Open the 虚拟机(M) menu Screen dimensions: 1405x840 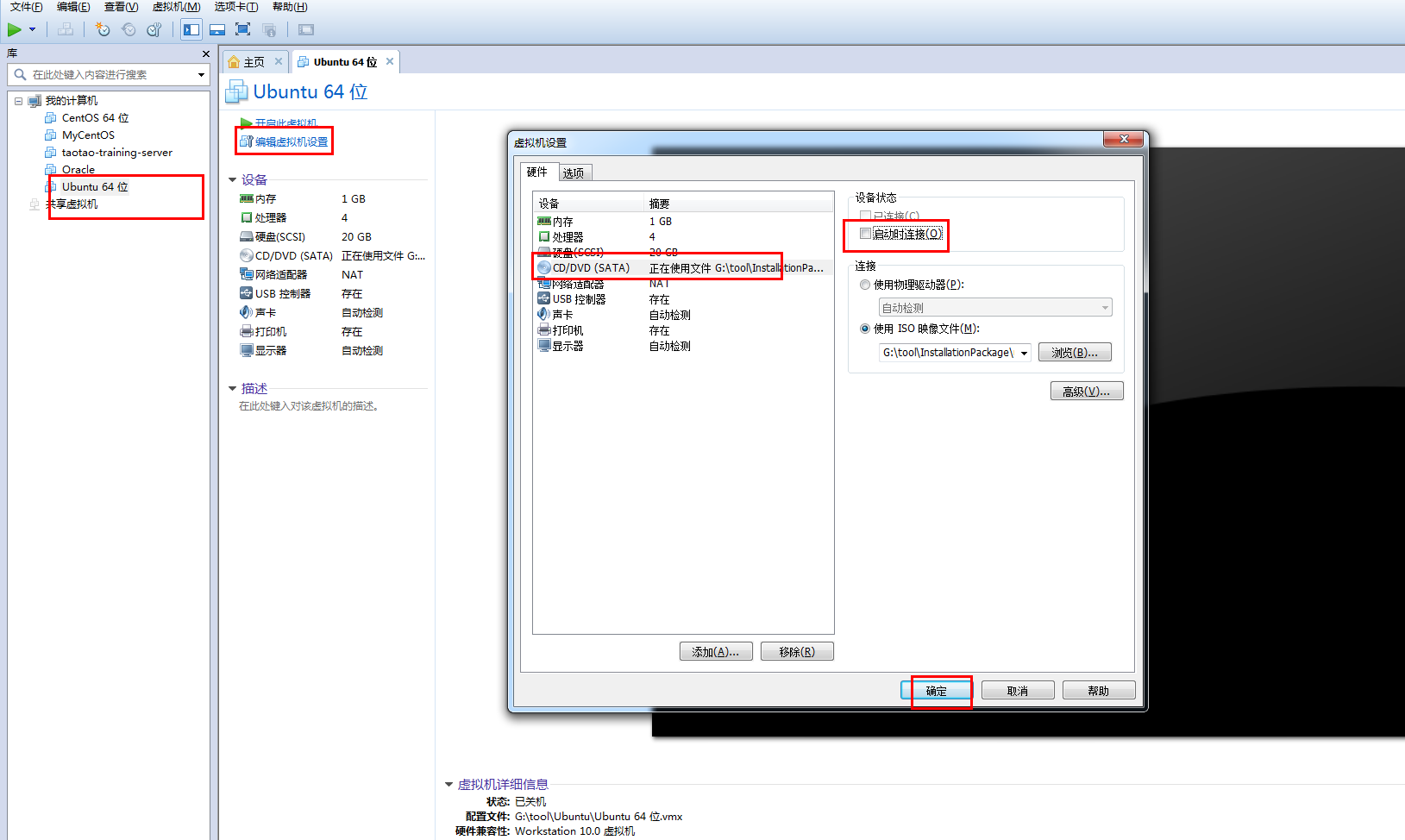[x=176, y=7]
